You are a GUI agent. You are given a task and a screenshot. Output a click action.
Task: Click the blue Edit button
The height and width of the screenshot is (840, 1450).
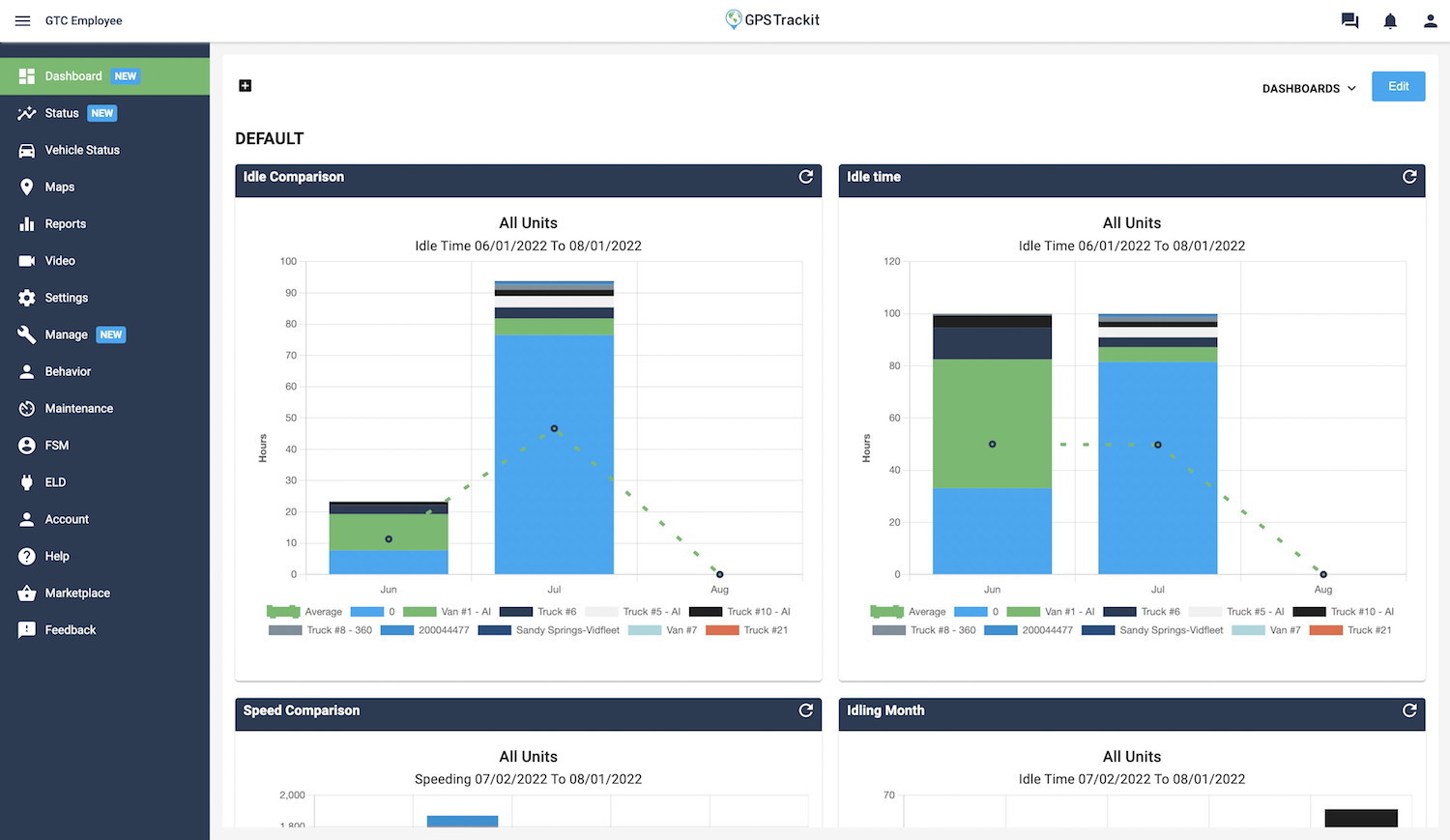point(1398,86)
